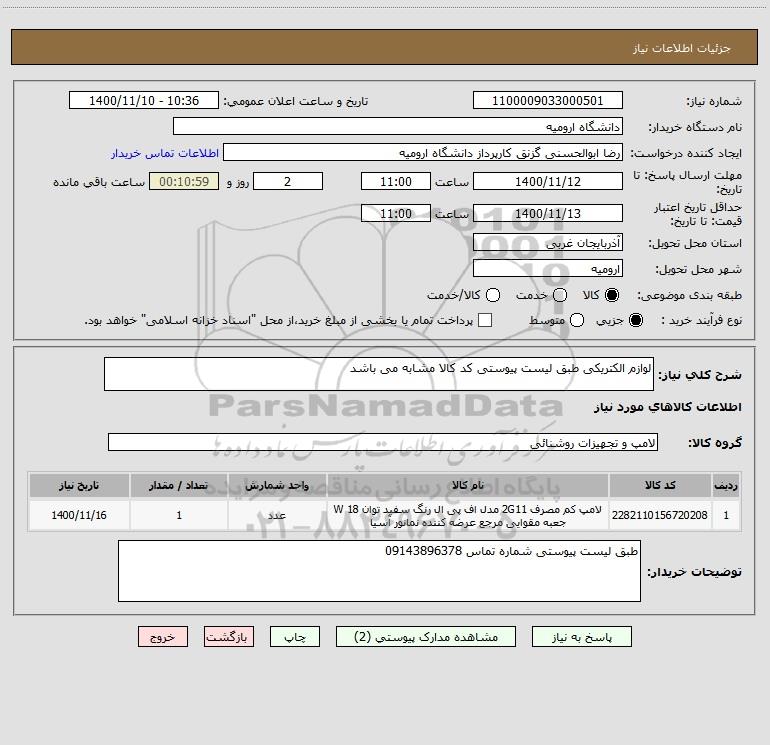Click unit cell عدد
The height and width of the screenshot is (745, 770).
coord(277,515)
